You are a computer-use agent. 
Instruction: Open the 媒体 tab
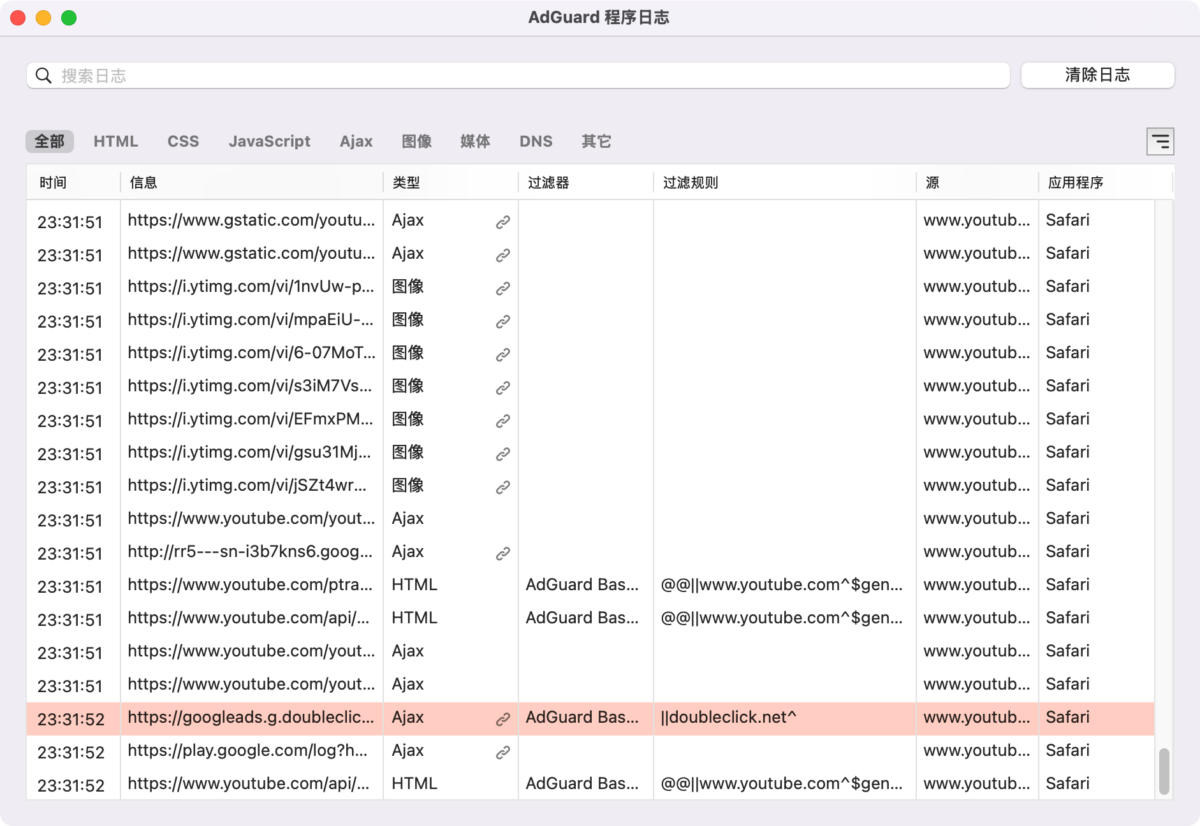tap(475, 141)
